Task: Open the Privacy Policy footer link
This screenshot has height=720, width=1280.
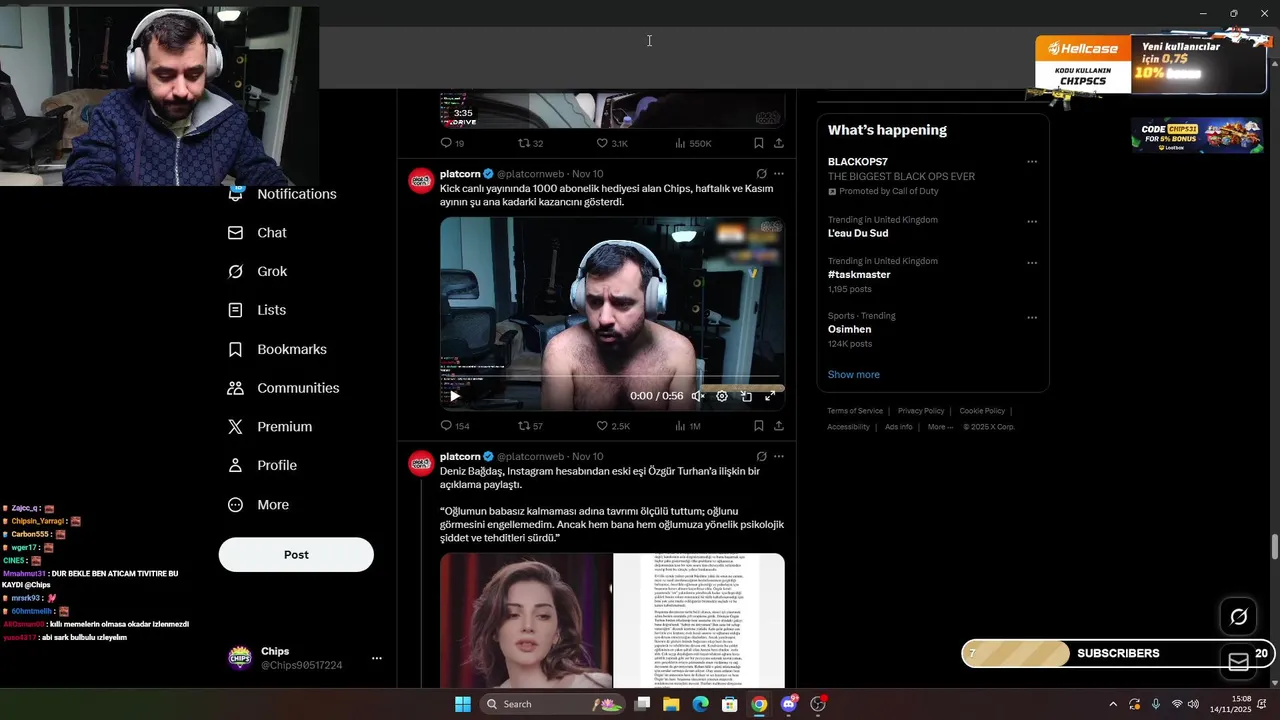Action: 921,411
